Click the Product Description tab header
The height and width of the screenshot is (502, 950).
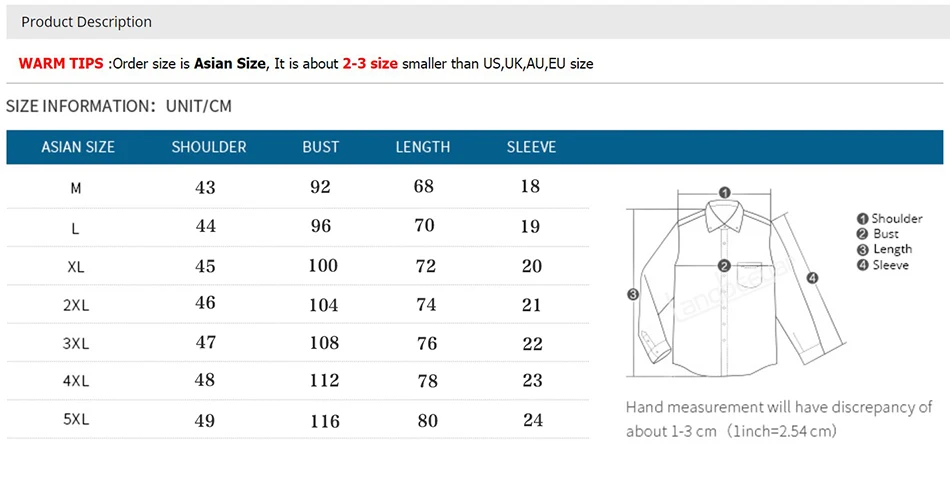(x=87, y=22)
